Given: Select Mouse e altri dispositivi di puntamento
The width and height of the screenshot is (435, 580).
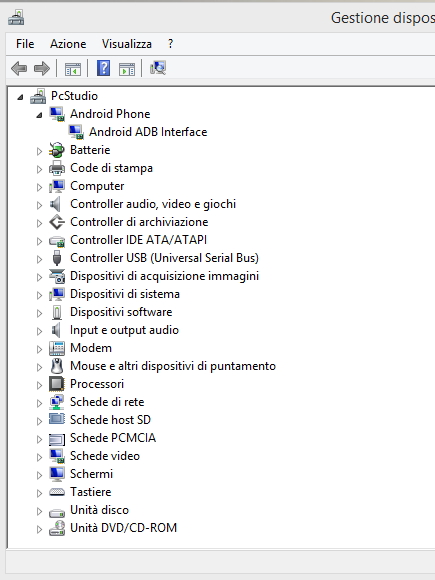Looking at the screenshot, I should pos(173,366).
